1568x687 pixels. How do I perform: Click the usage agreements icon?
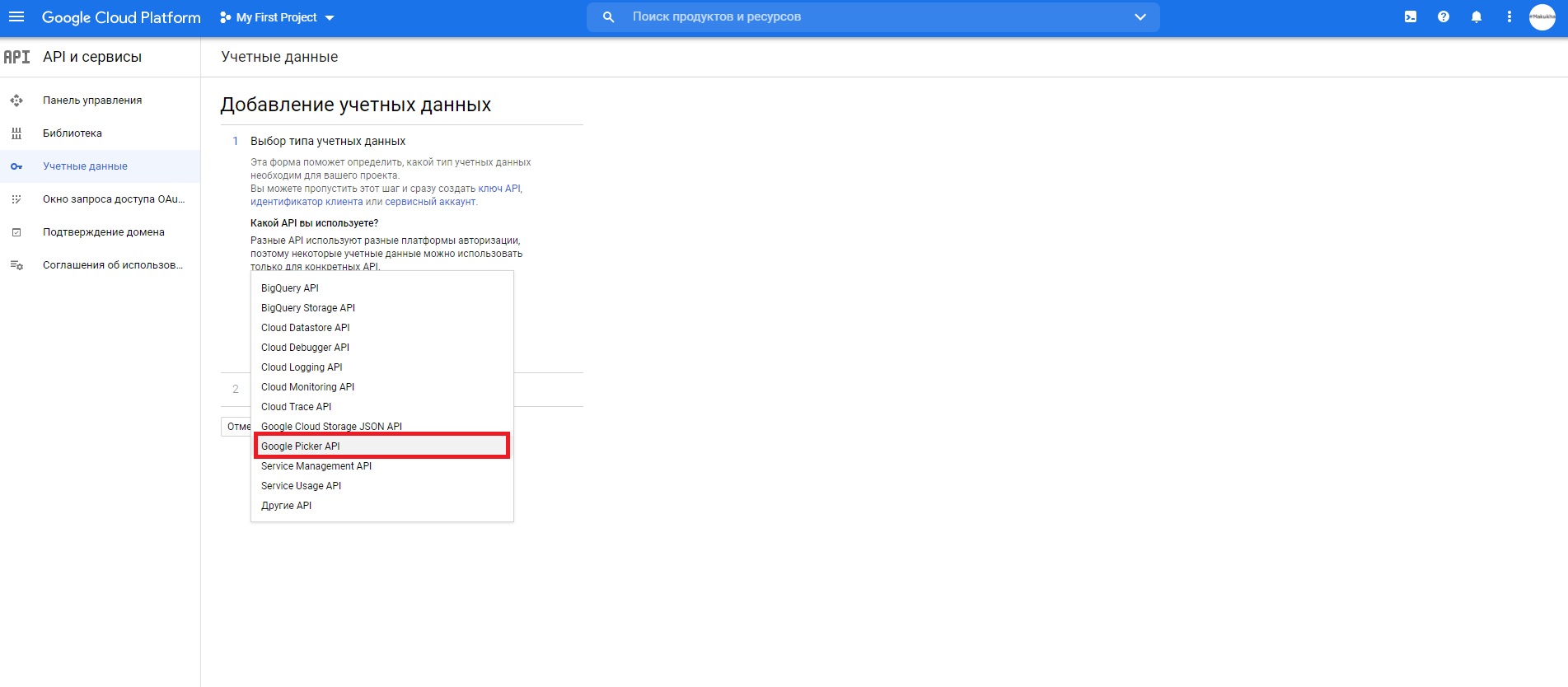(16, 265)
